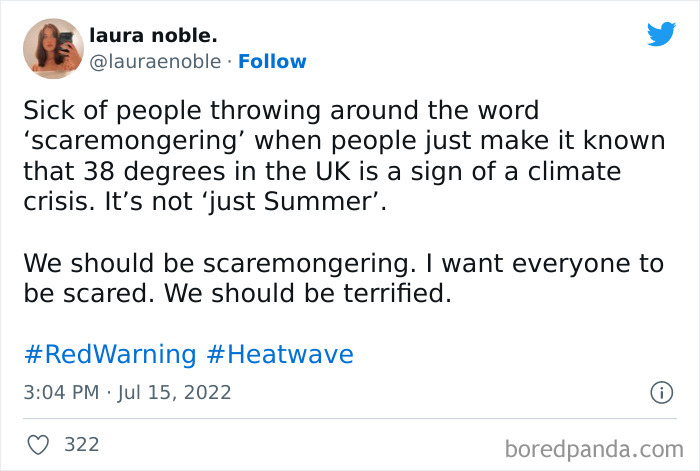Open the #RedWarning hashtag

[109, 354]
